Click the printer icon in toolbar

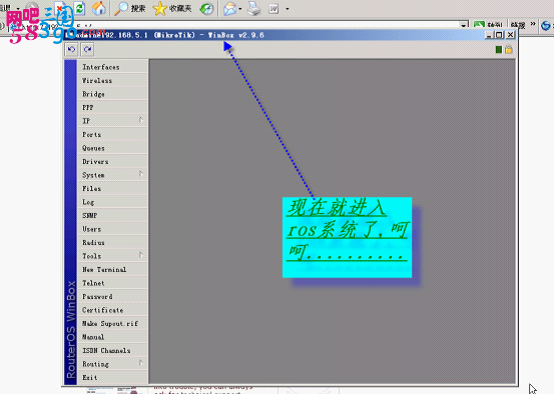pyautogui.click(x=254, y=8)
